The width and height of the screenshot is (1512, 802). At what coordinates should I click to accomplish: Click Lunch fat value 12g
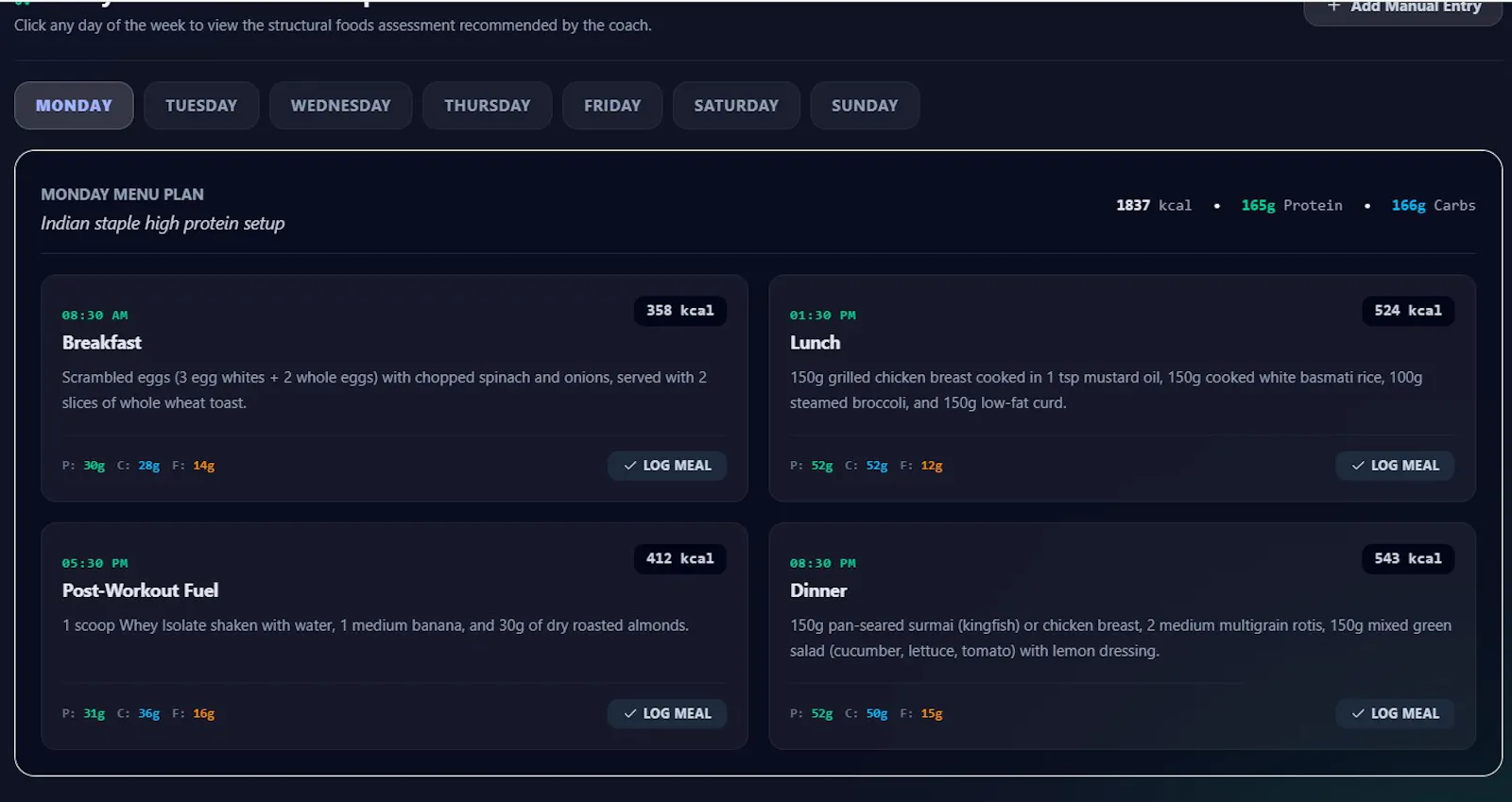pos(932,466)
